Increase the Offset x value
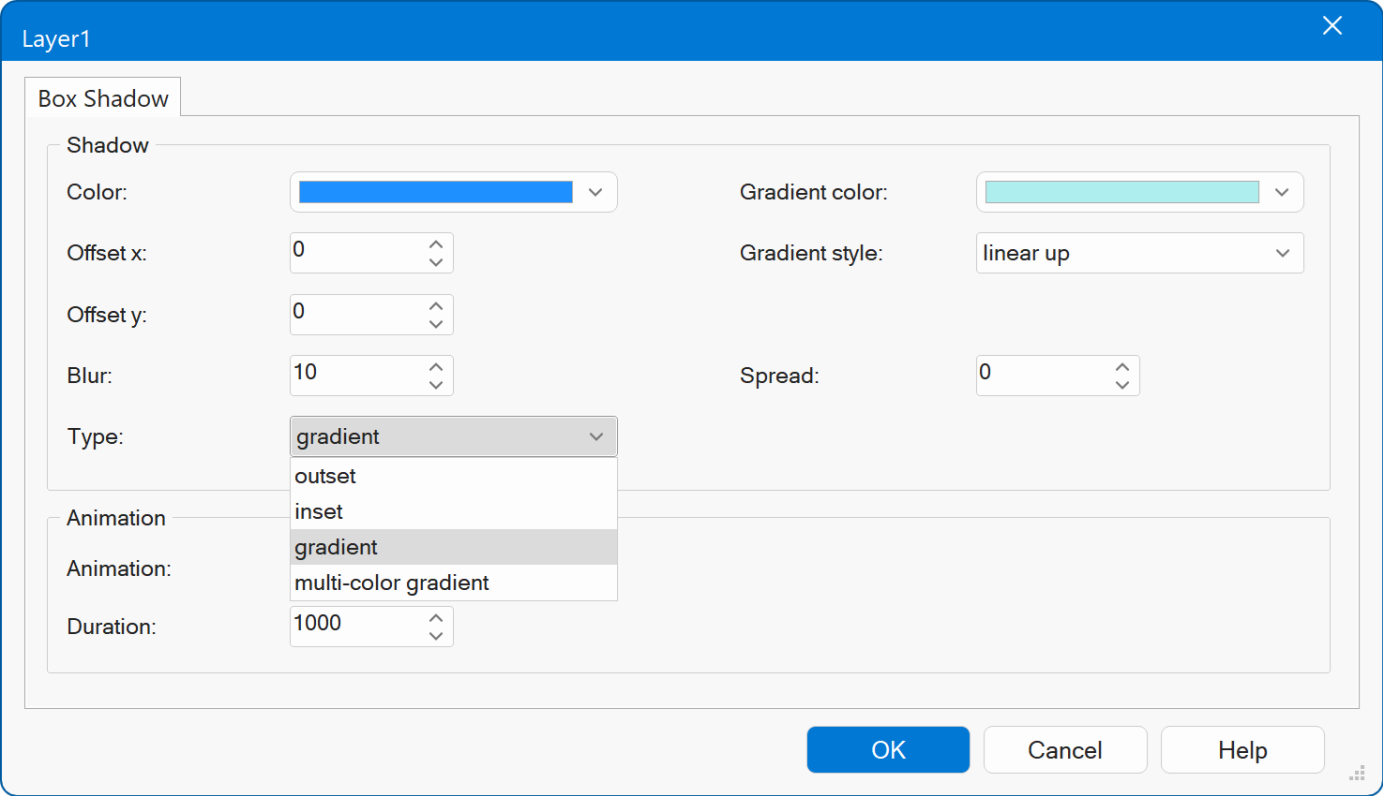Image resolution: width=1384 pixels, height=797 pixels. pos(436,245)
